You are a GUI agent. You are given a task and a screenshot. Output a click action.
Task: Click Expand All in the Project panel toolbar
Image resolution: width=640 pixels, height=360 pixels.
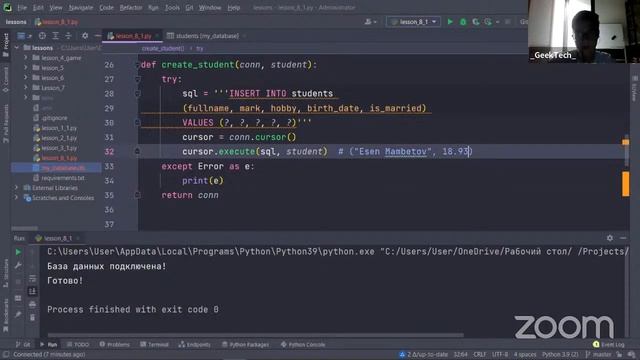[56, 36]
